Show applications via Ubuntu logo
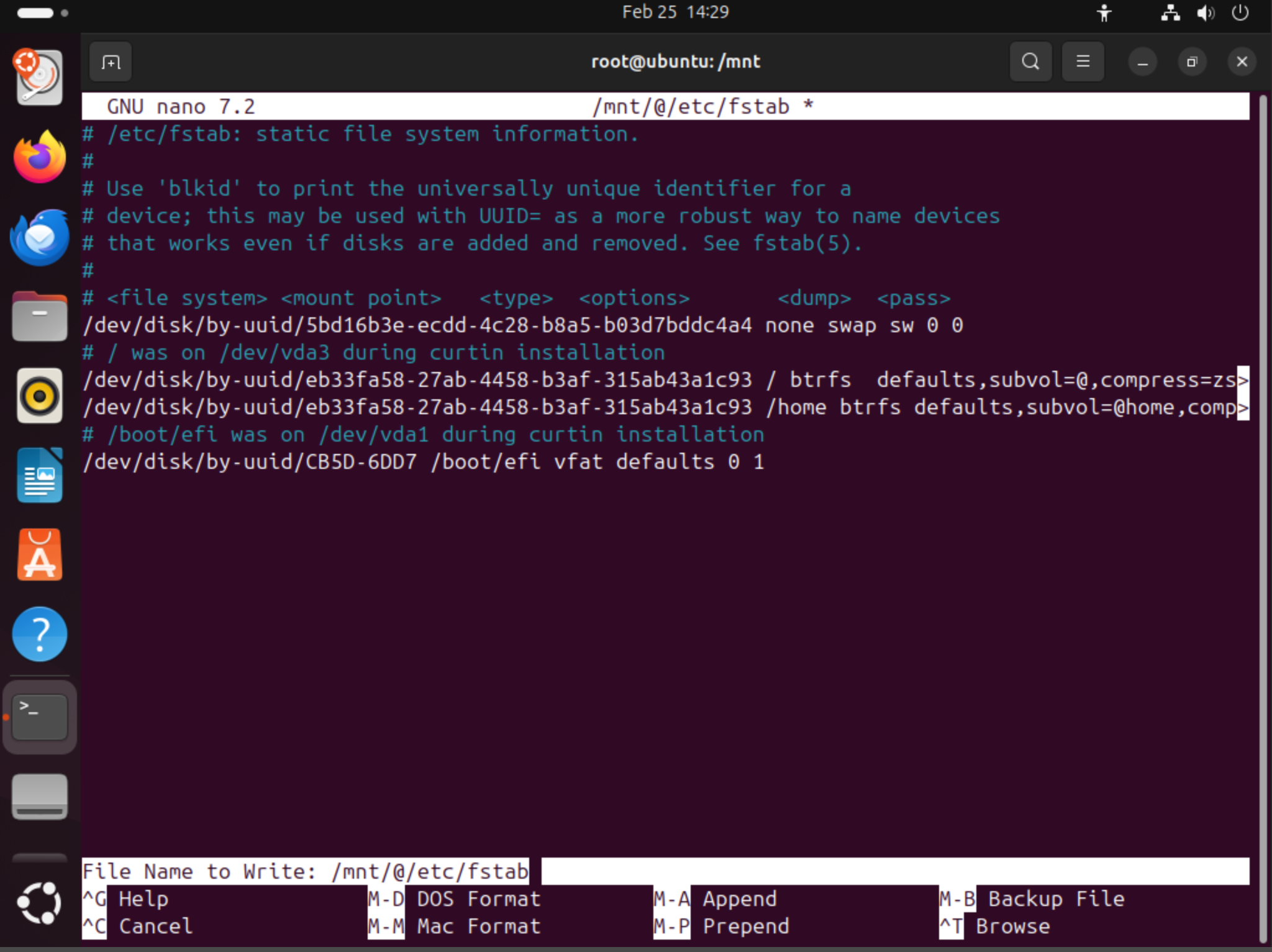This screenshot has width=1272, height=952. point(40,902)
